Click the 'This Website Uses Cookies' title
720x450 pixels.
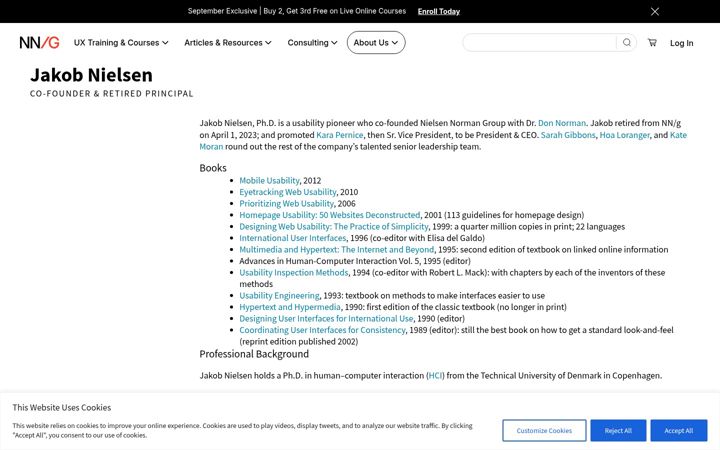[62, 407]
